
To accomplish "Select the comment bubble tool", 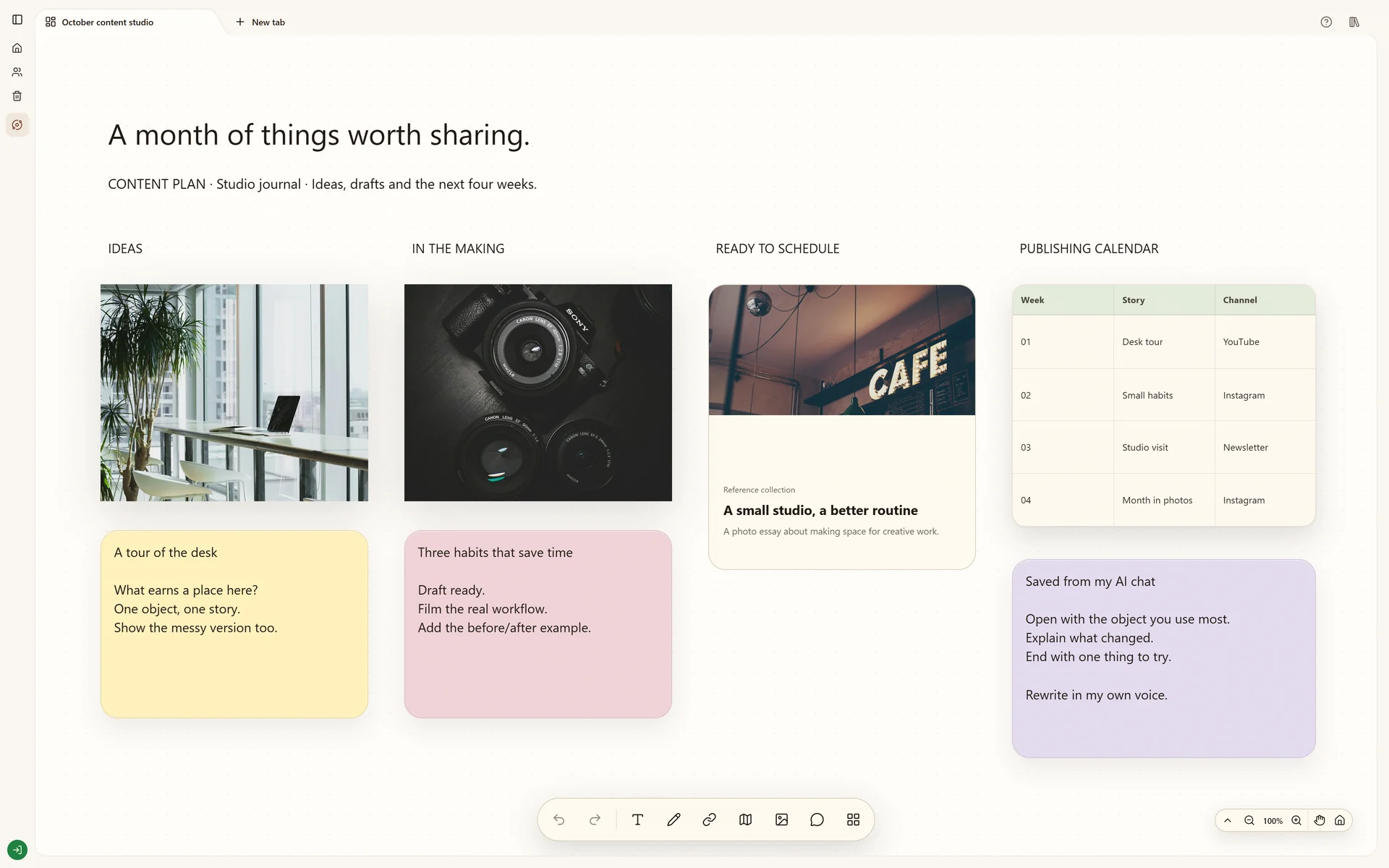I will 817,820.
